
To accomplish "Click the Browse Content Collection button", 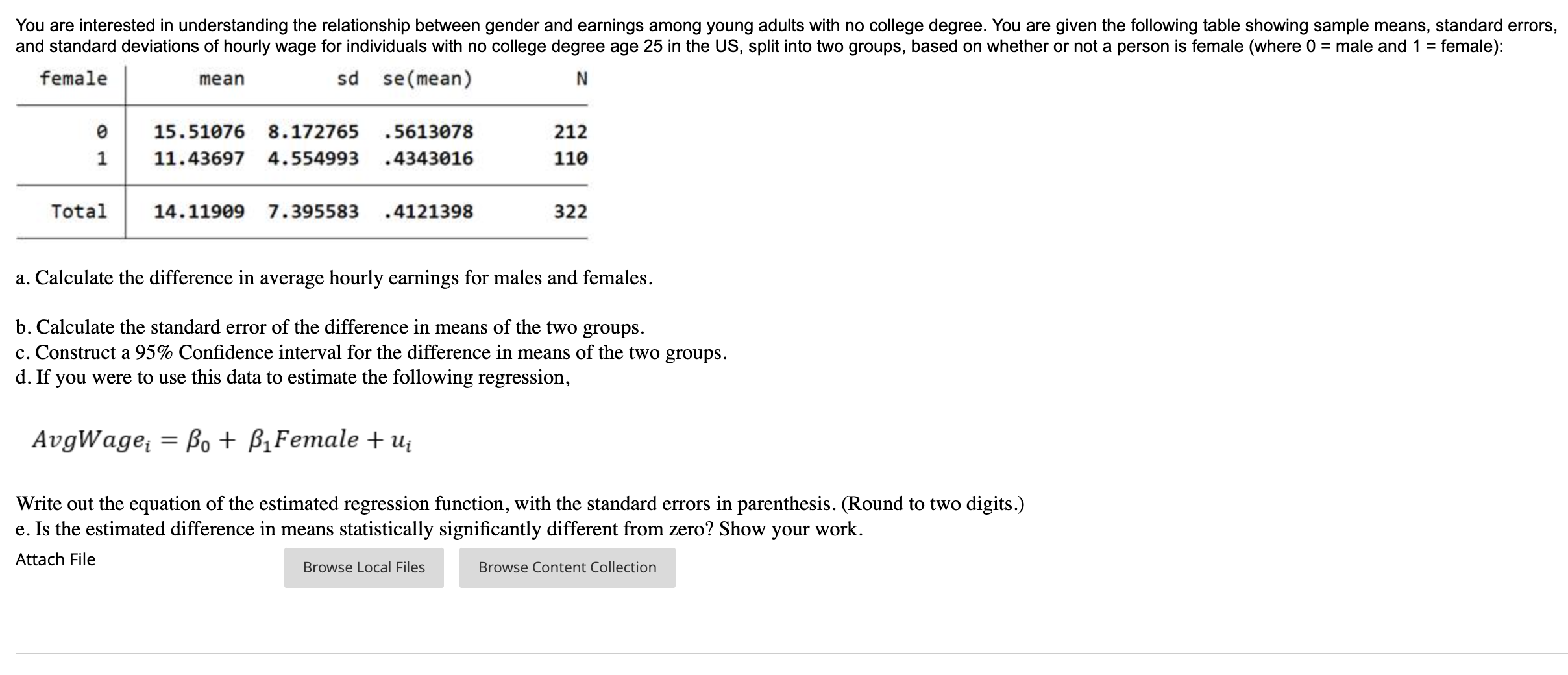I will (567, 567).
